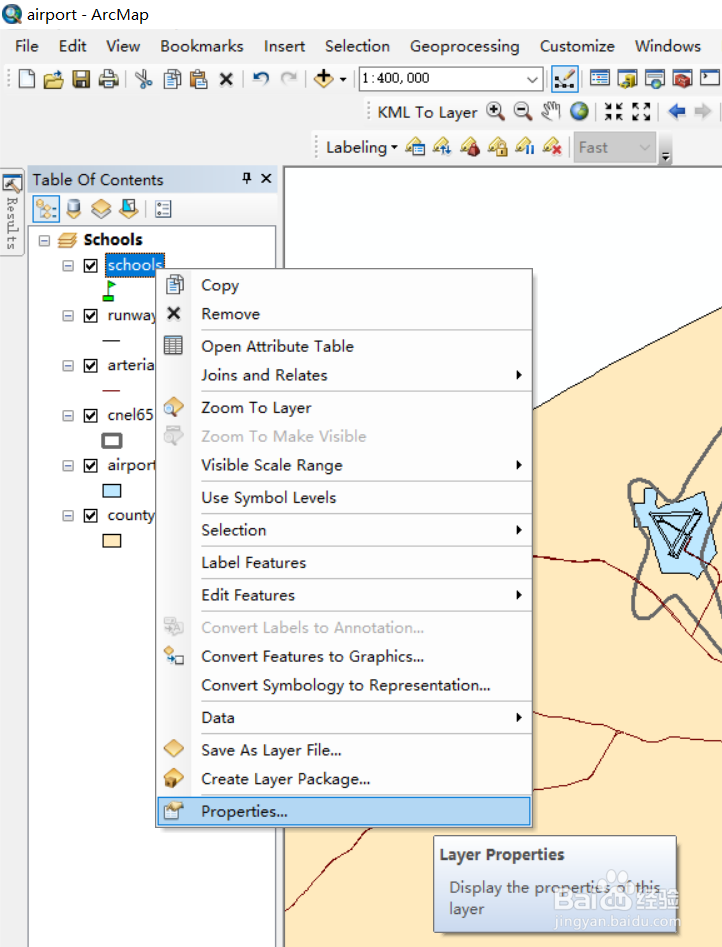
Task: Click the cnel65 outline symbol swatch
Action: [x=112, y=441]
